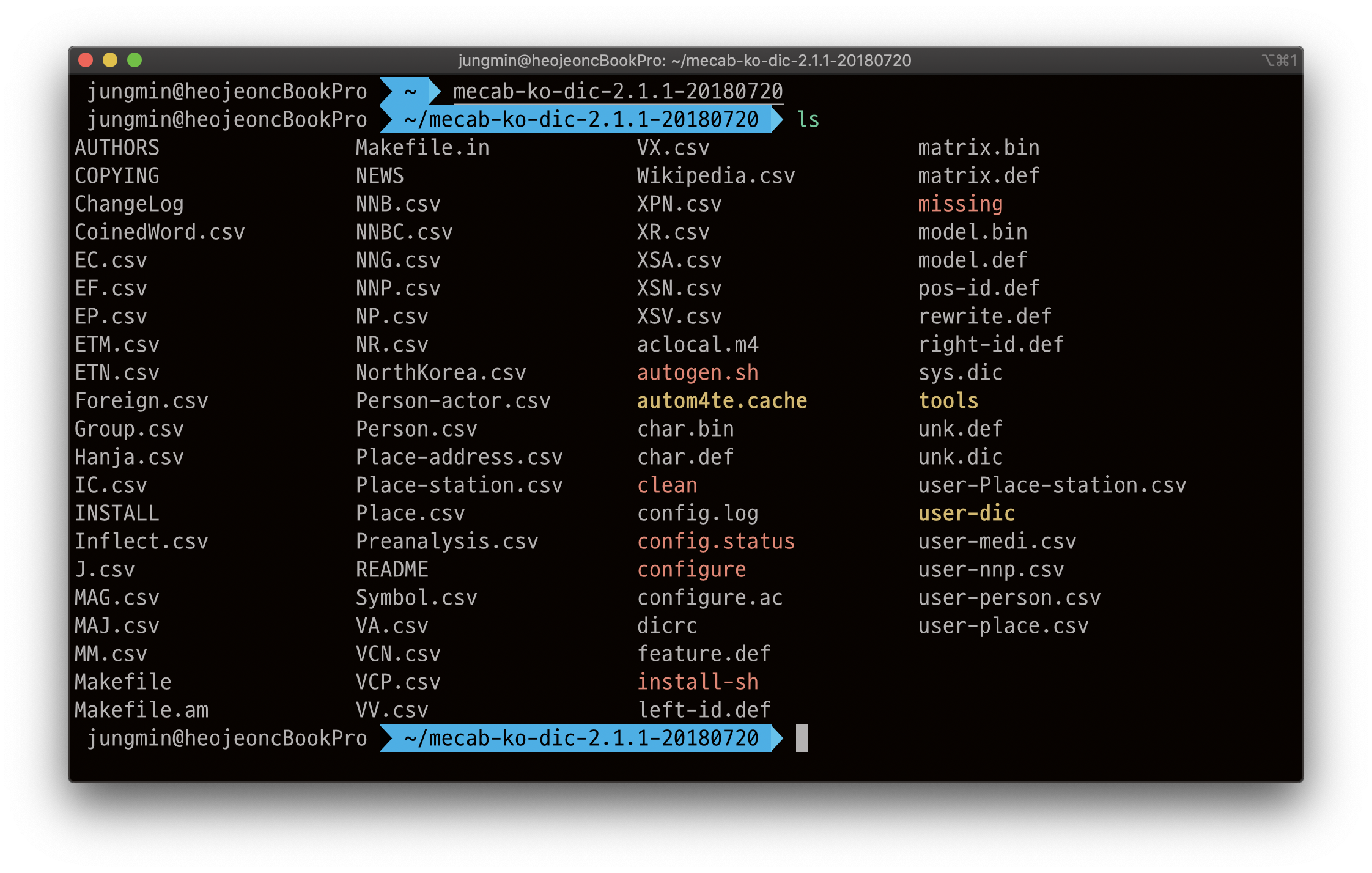Click the terminal window title text
This screenshot has width=1372, height=873.
pos(684,61)
